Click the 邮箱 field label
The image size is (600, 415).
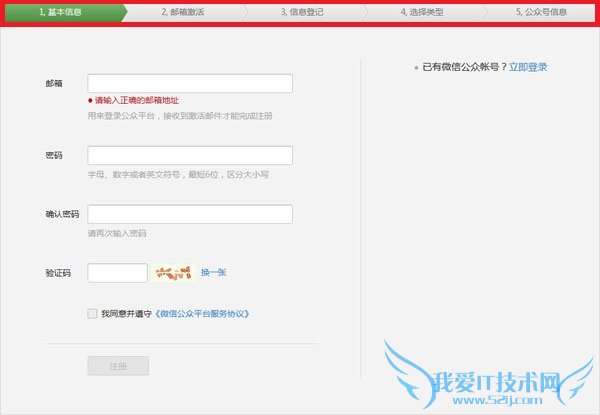click(54, 83)
